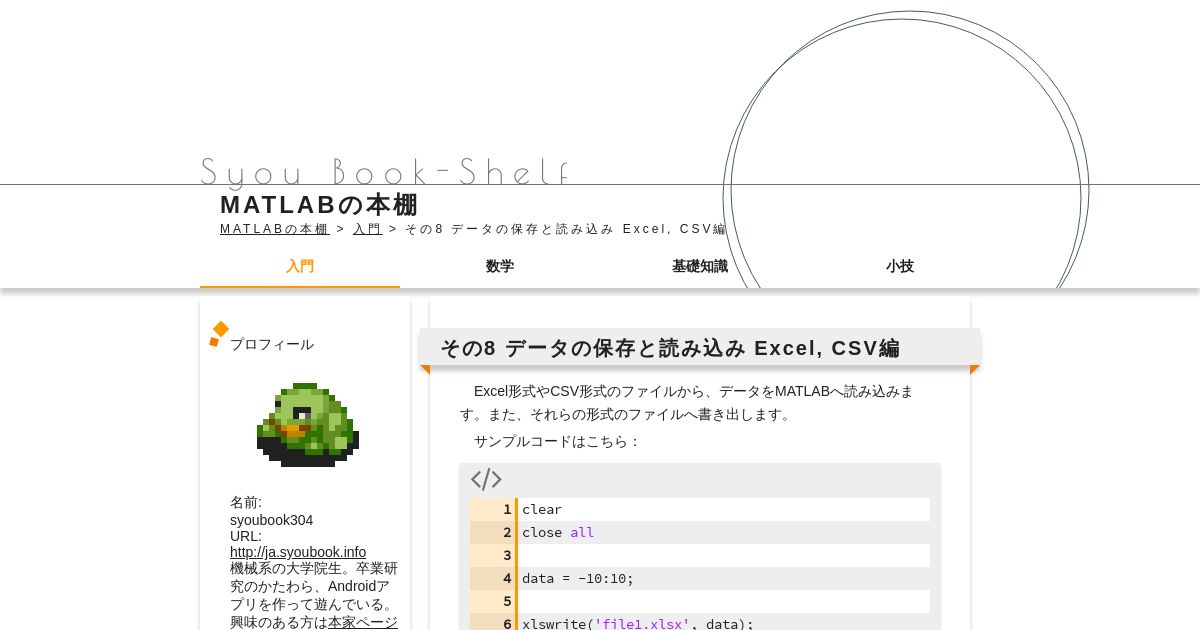The image size is (1200, 630).
Task: Click the プロフィール heading text
Action: click(272, 344)
